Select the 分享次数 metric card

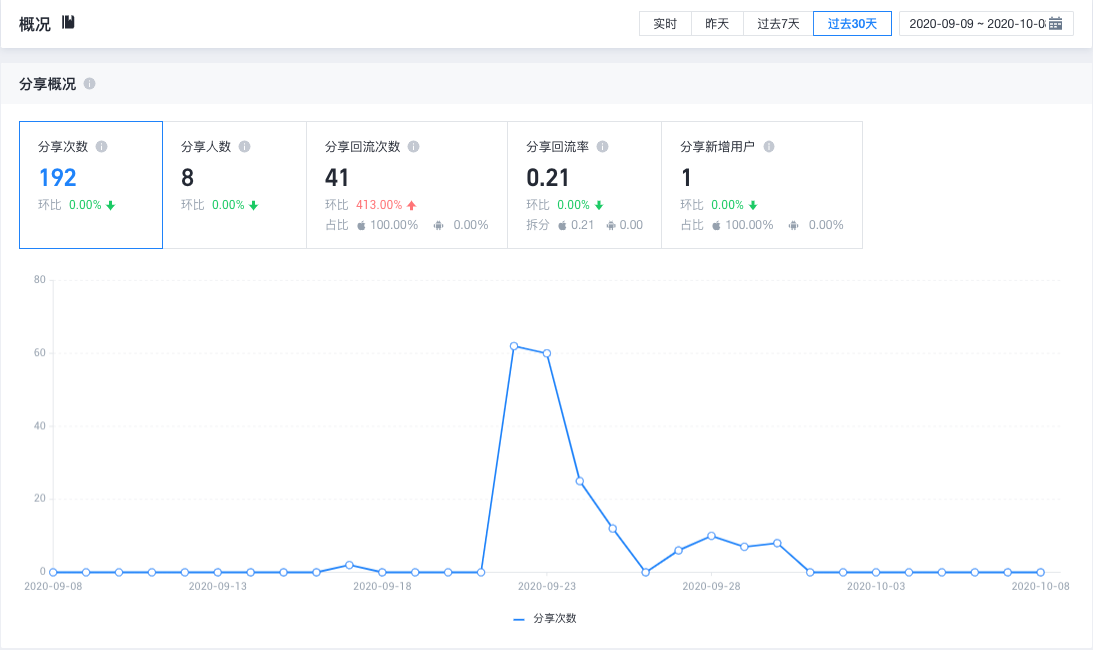coord(91,185)
